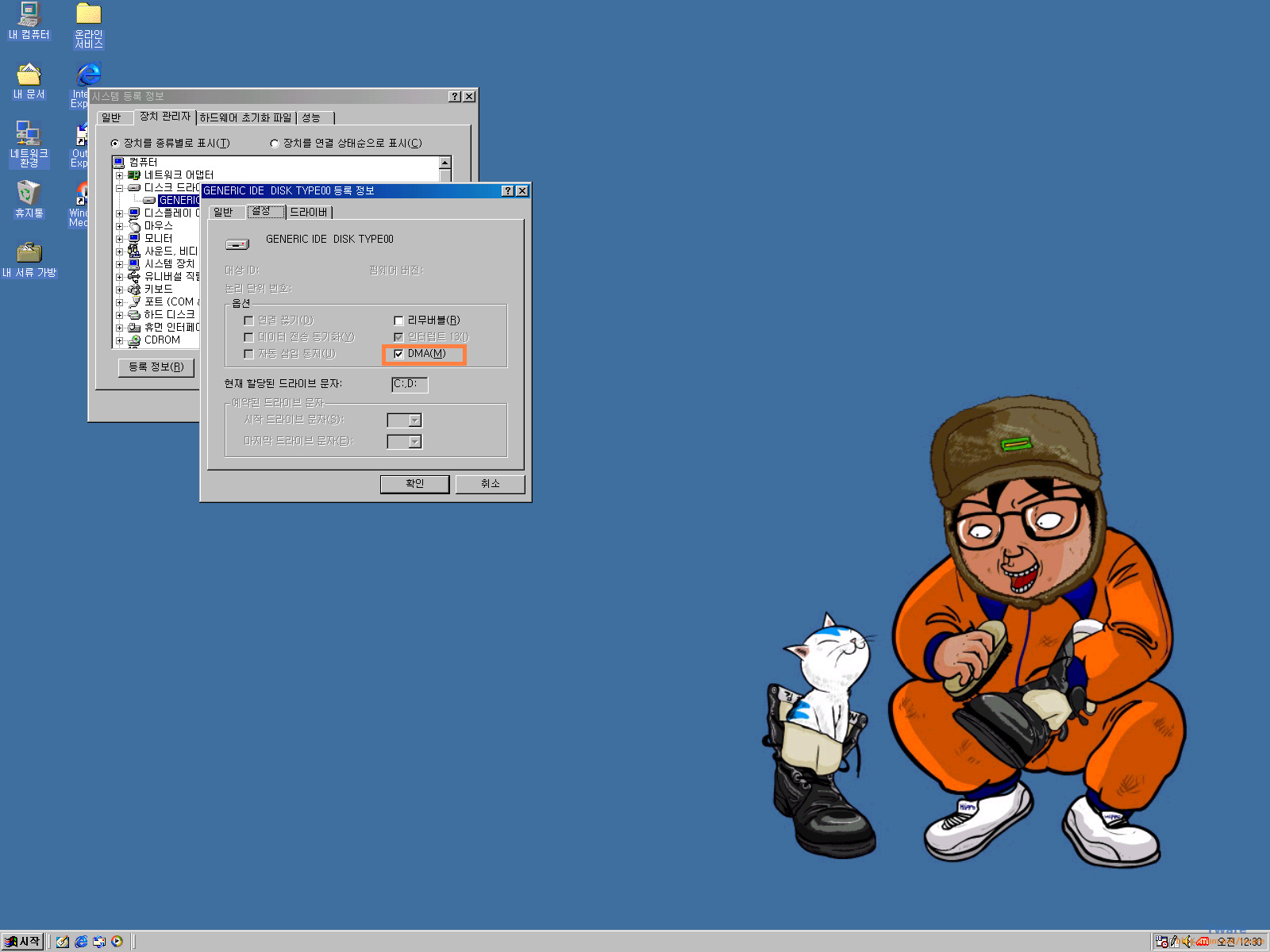Expand the 모니터 tree node
The width and height of the screenshot is (1270, 952).
[120, 239]
